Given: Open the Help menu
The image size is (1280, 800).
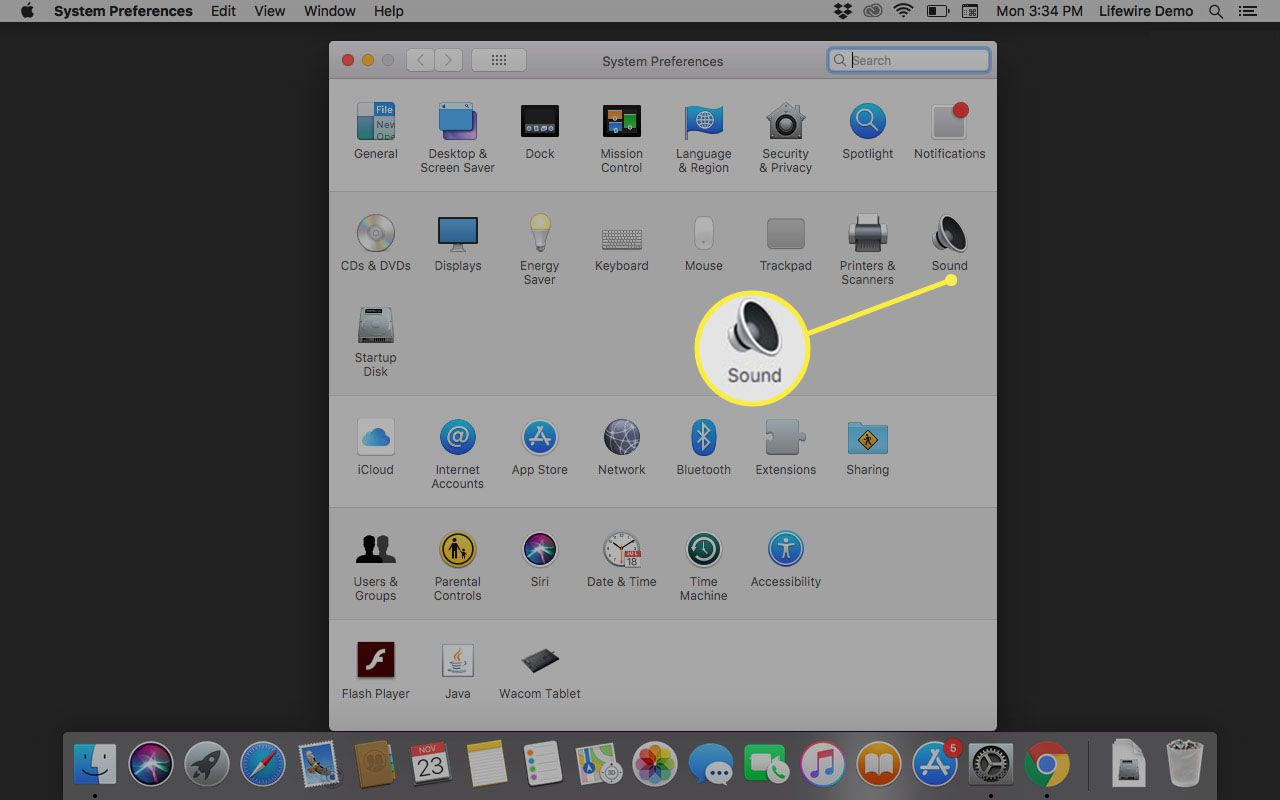Looking at the screenshot, I should [x=389, y=11].
